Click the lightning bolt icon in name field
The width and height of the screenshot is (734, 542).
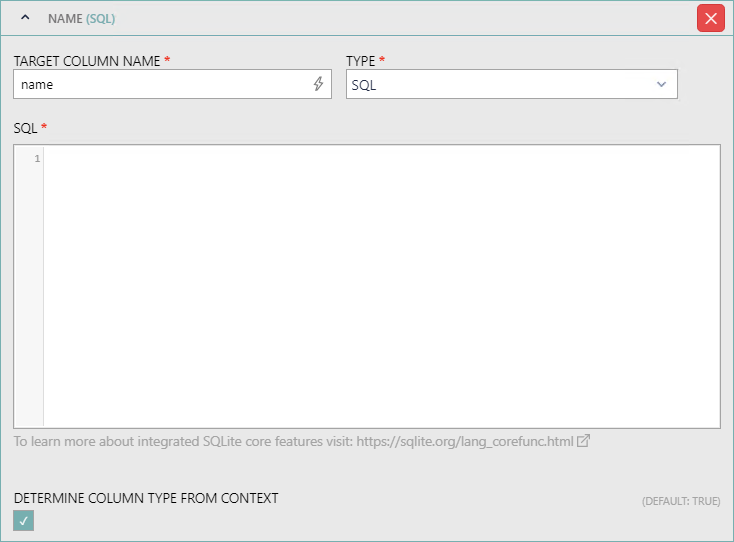coord(318,84)
